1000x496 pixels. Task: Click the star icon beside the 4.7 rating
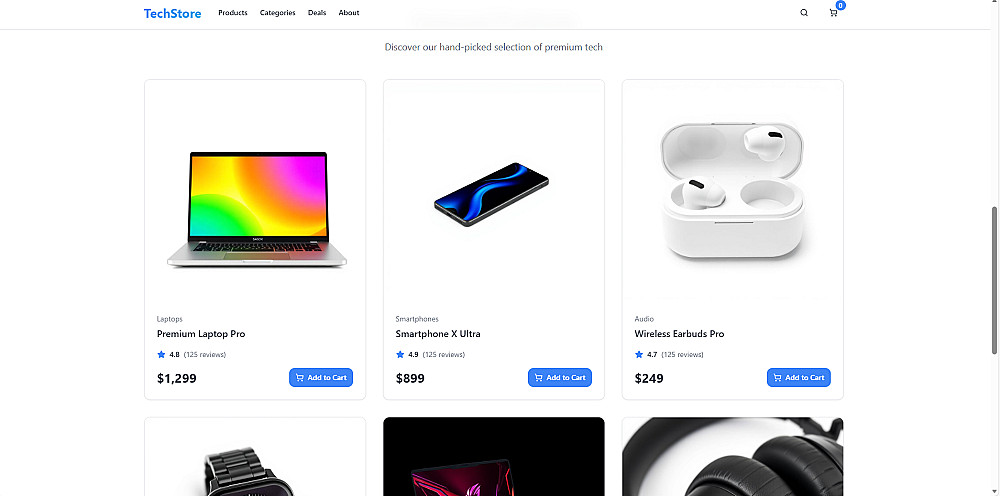[x=639, y=354]
